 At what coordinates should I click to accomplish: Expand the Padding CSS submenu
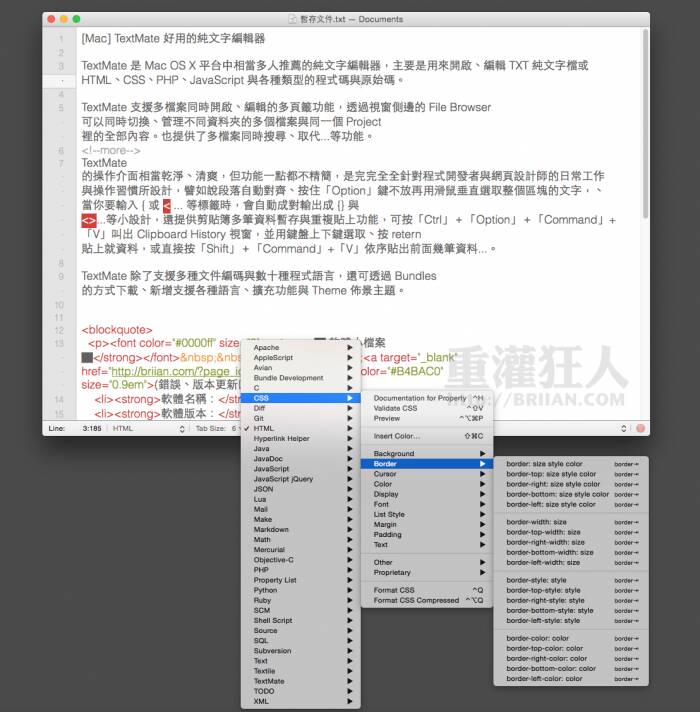pyautogui.click(x=427, y=534)
